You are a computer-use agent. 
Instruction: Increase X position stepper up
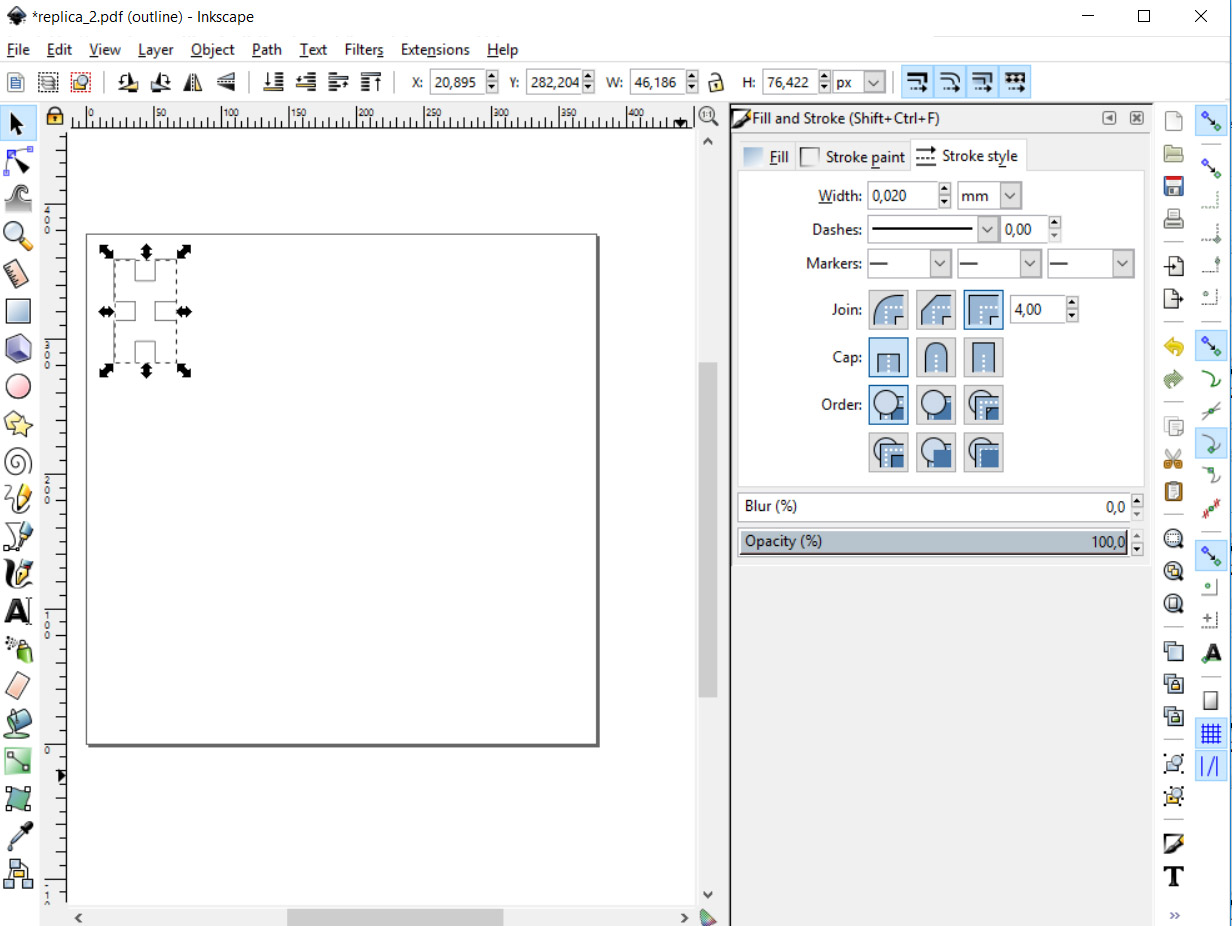tap(491, 76)
